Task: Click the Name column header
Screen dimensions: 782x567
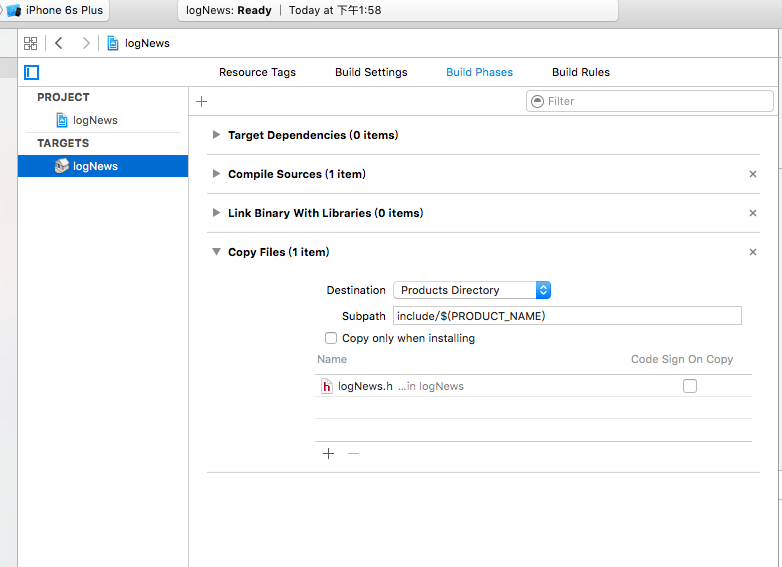Action: [x=332, y=359]
